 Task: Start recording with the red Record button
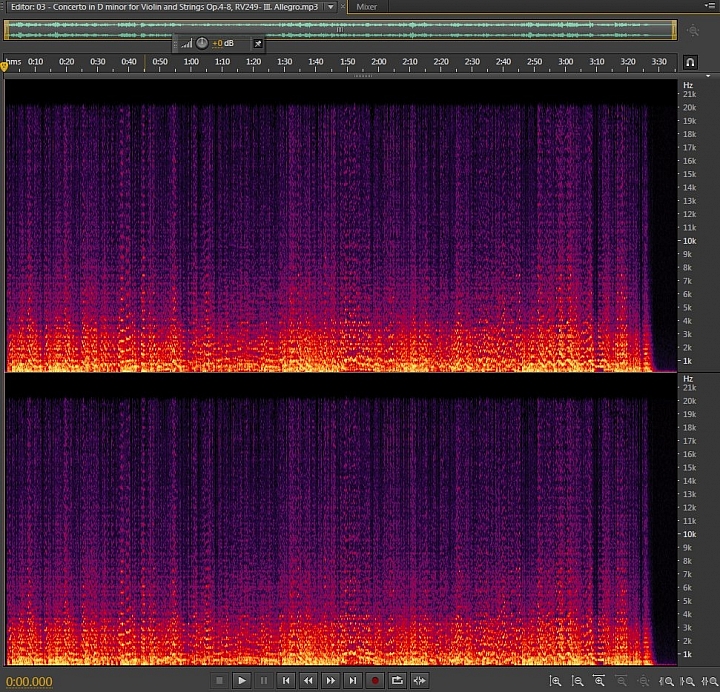[375, 680]
